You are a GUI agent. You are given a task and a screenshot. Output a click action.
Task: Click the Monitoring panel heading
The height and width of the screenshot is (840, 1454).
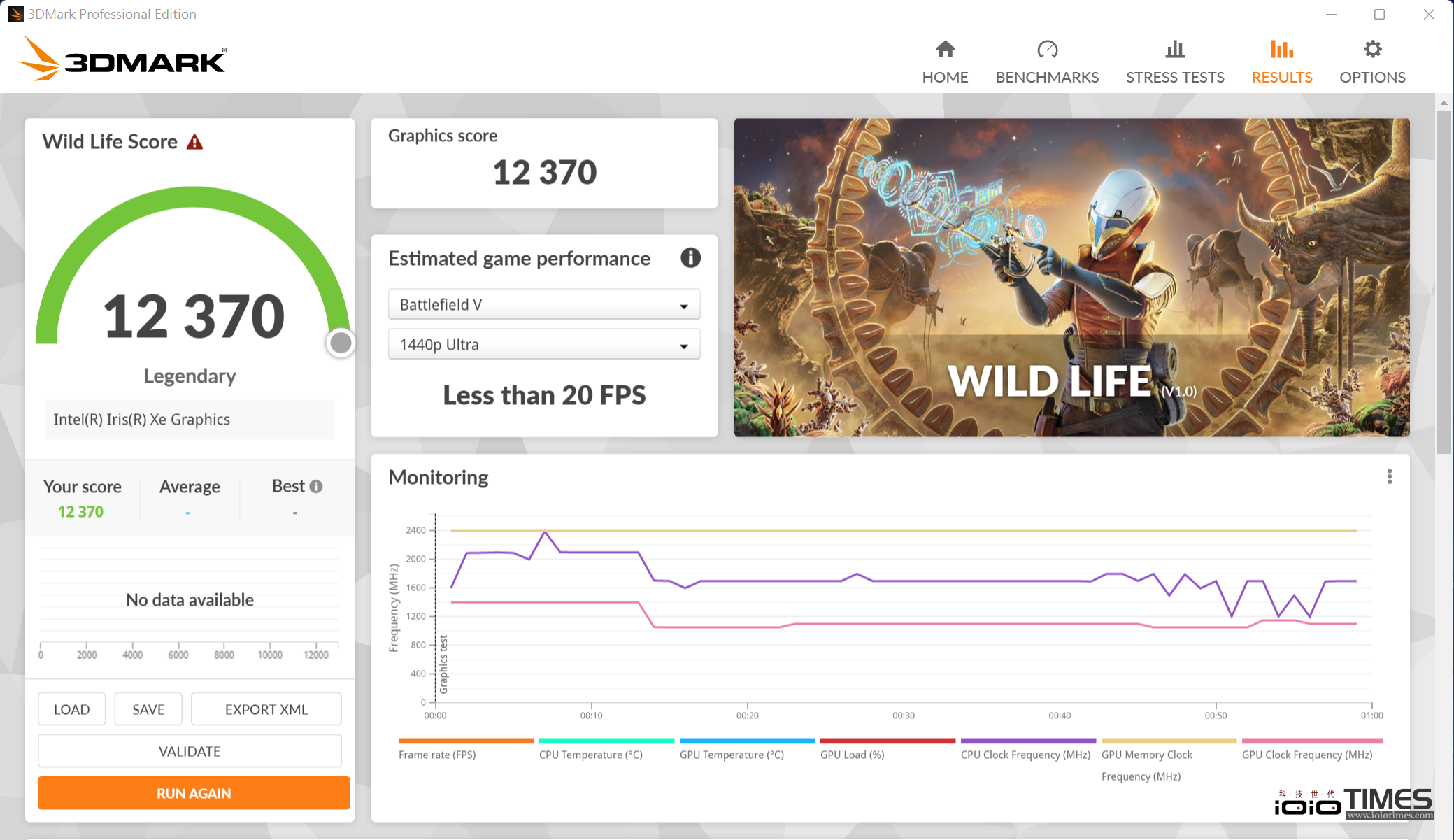439,477
